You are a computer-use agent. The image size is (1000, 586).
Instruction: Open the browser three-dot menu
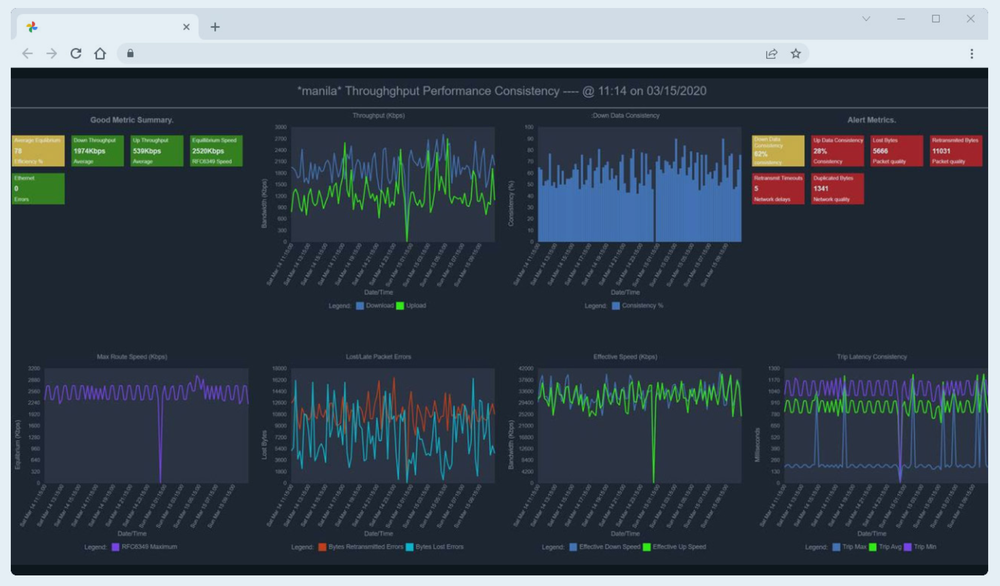pyautogui.click(x=971, y=54)
